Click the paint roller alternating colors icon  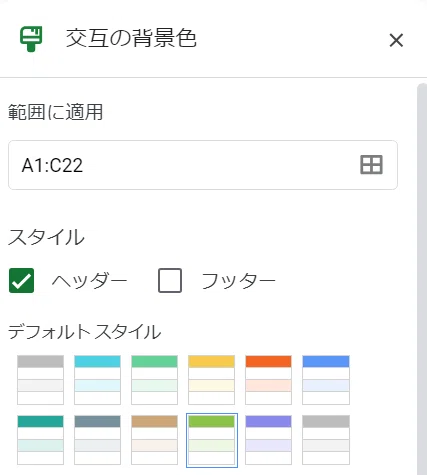31,39
